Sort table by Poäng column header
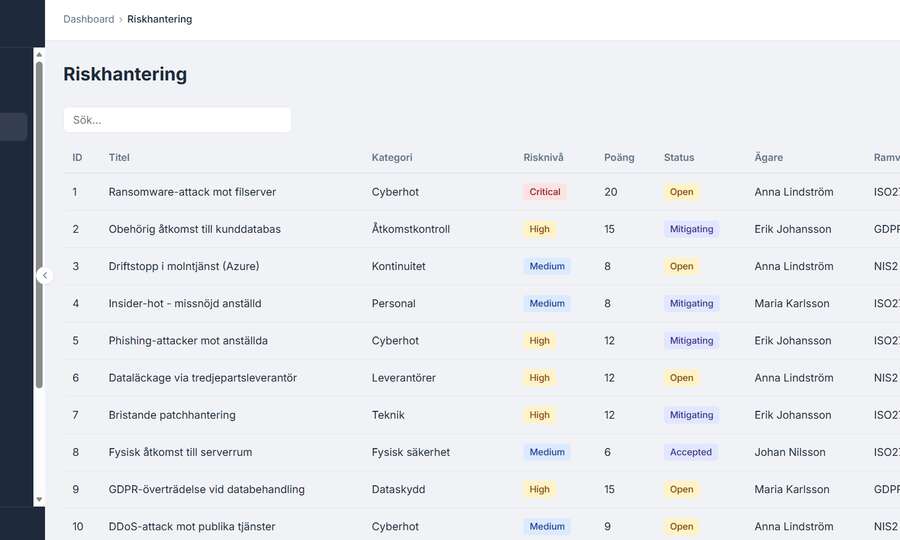The image size is (900, 540). (x=619, y=157)
